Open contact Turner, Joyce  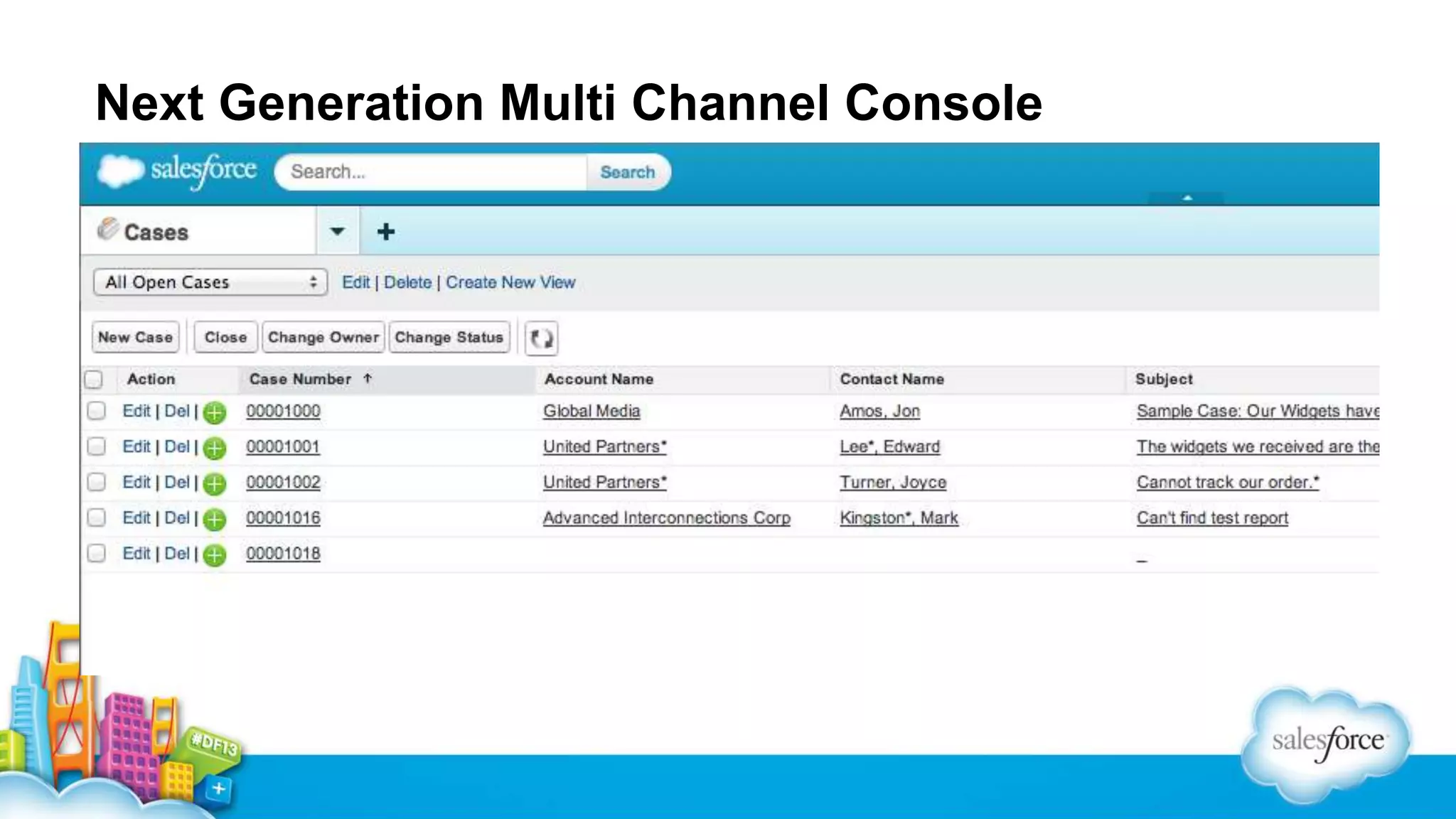893,483
